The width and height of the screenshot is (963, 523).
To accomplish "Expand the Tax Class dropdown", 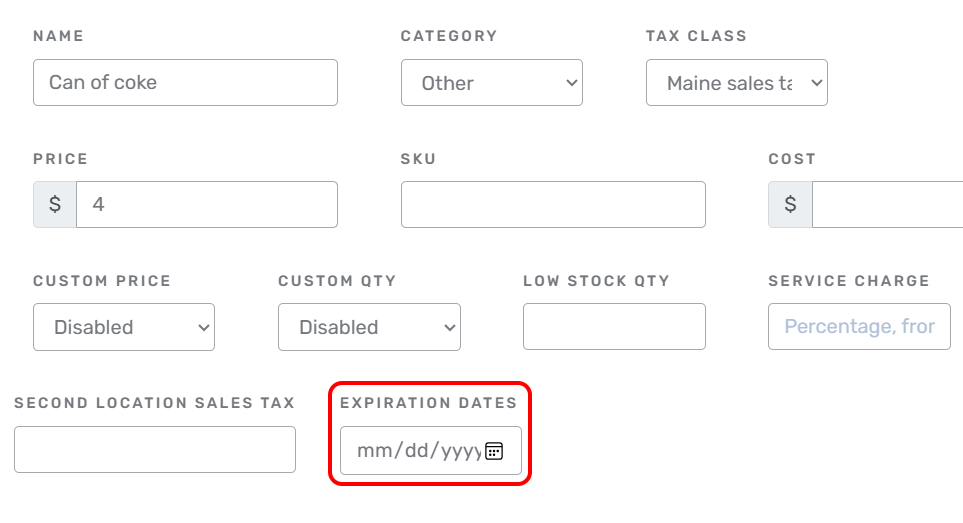I will [x=737, y=83].
